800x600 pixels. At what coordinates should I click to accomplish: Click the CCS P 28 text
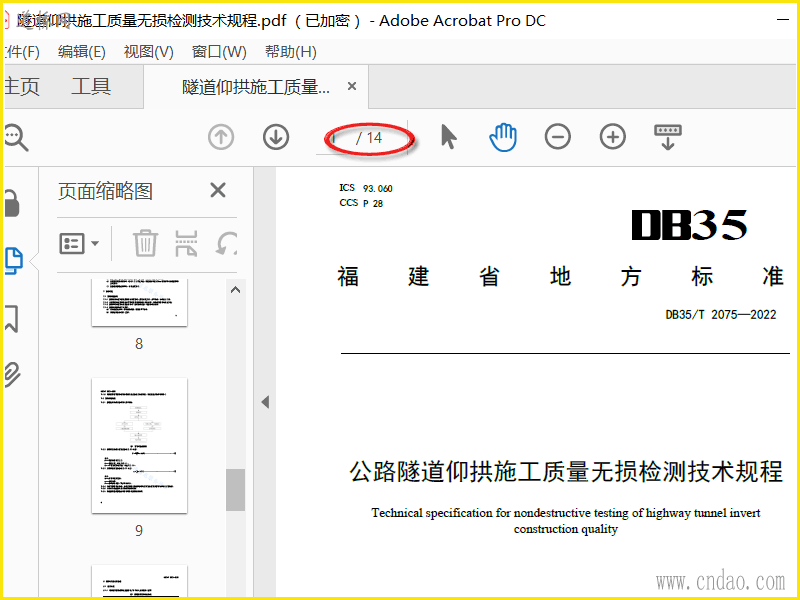[x=361, y=203]
